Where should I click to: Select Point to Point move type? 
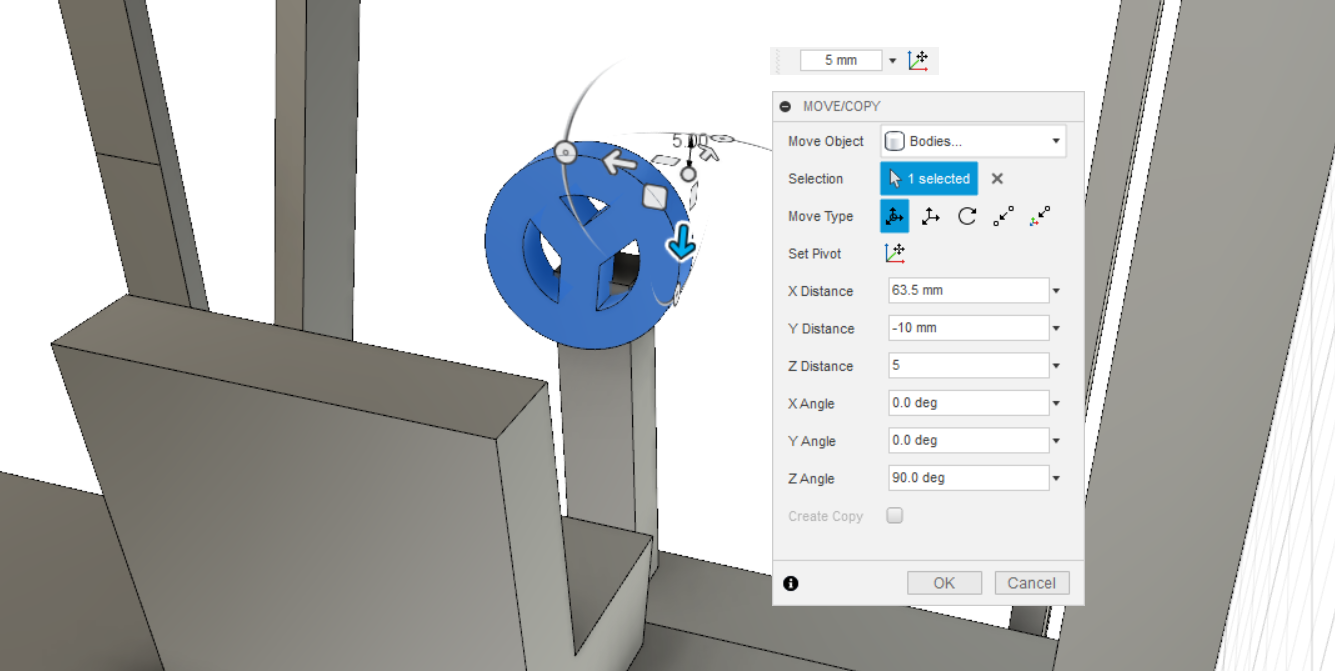(1003, 216)
